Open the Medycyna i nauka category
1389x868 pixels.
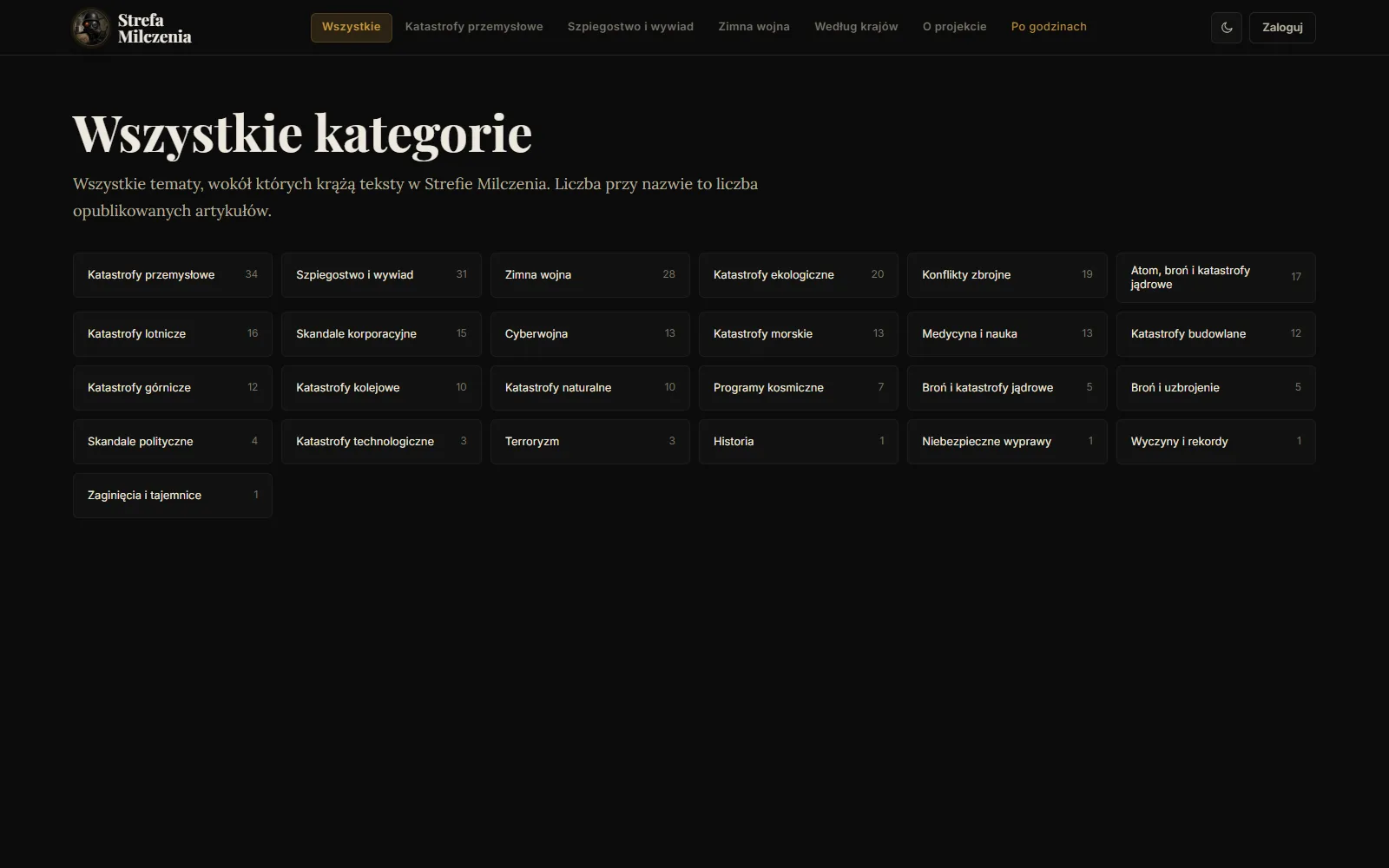(x=1007, y=334)
